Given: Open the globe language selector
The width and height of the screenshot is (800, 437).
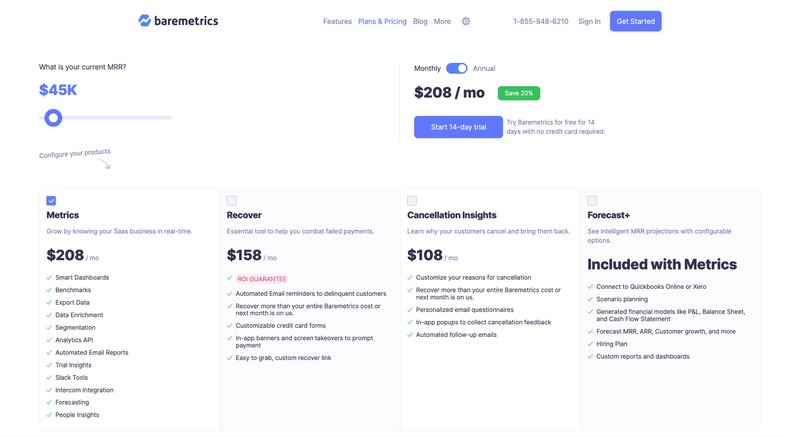Looking at the screenshot, I should [466, 21].
